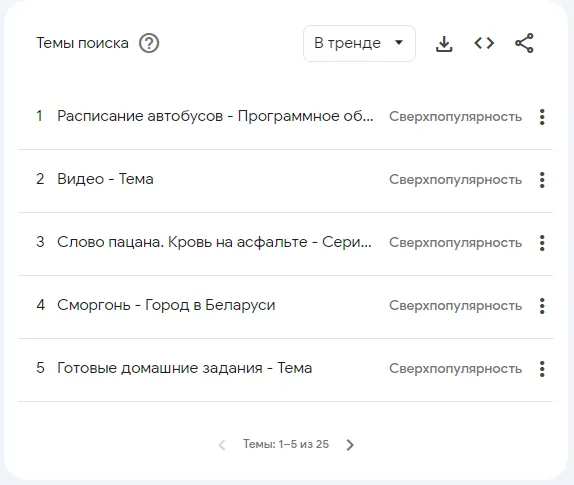Open more options for Готовые домашние задания row
The width and height of the screenshot is (574, 485).
pos(542,369)
